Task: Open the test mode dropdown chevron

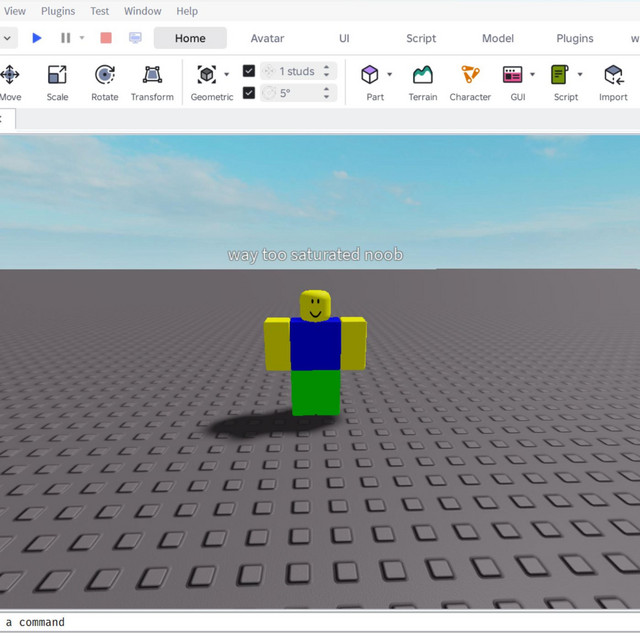Action: tap(7, 38)
